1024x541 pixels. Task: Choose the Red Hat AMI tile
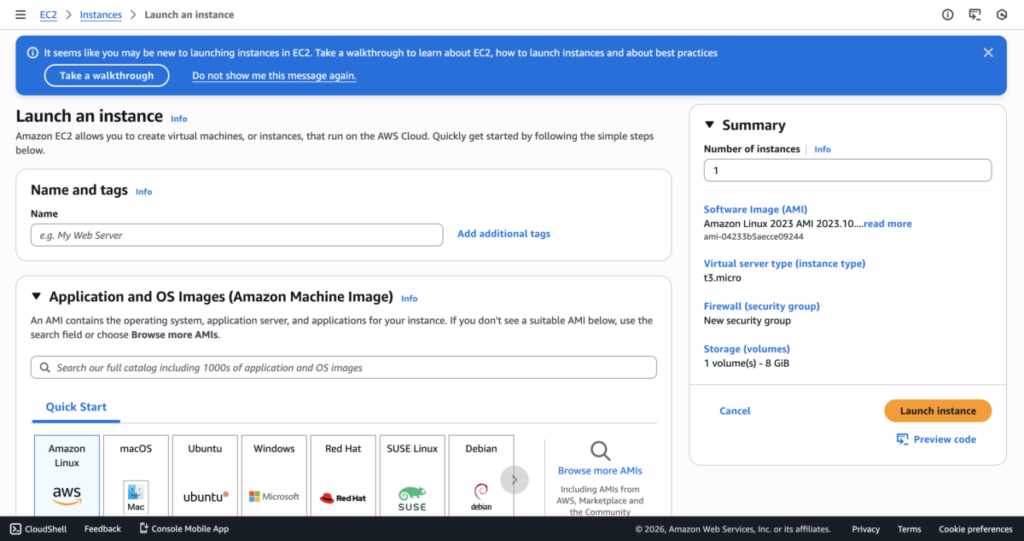(x=343, y=474)
